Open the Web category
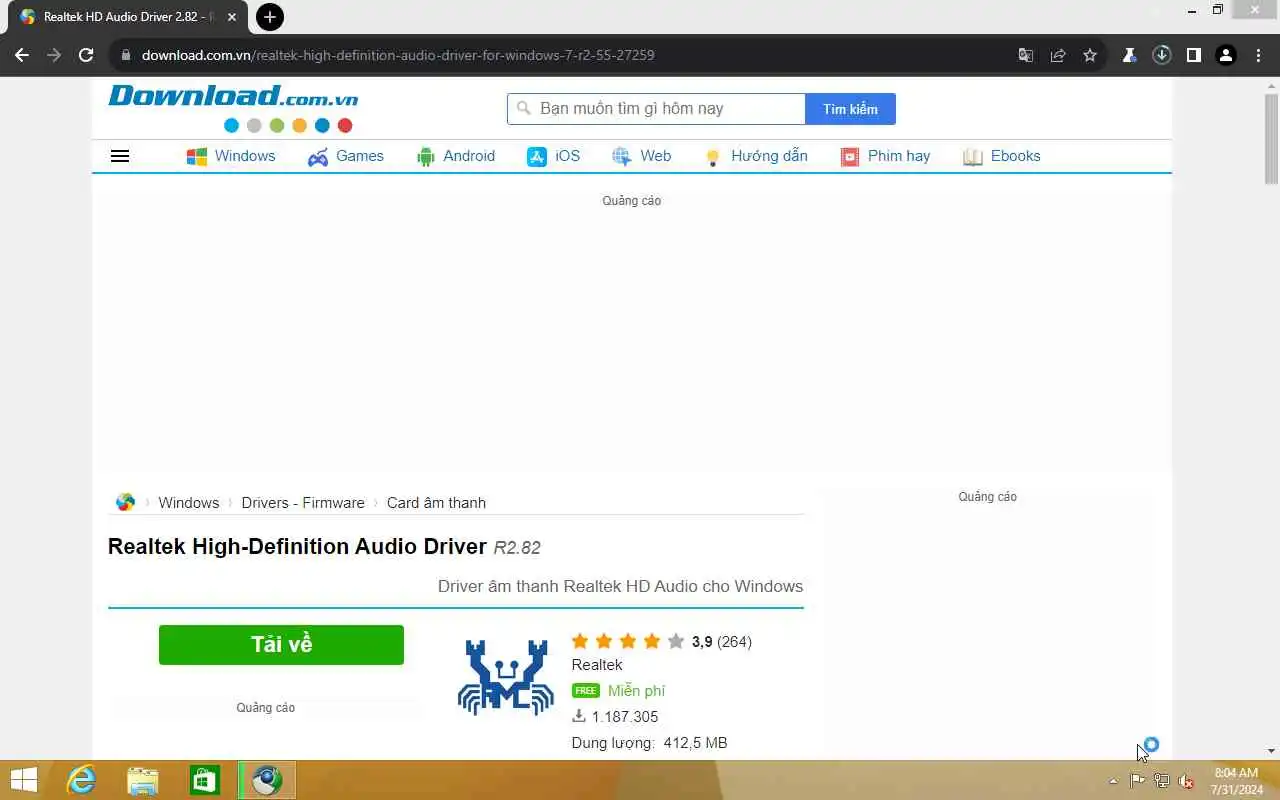Screen dimensions: 1280x800 click(642, 156)
